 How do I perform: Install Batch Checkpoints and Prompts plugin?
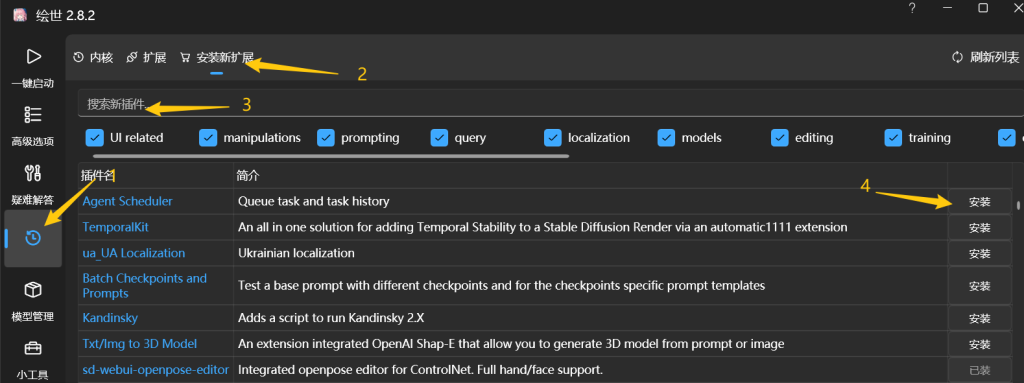[980, 286]
